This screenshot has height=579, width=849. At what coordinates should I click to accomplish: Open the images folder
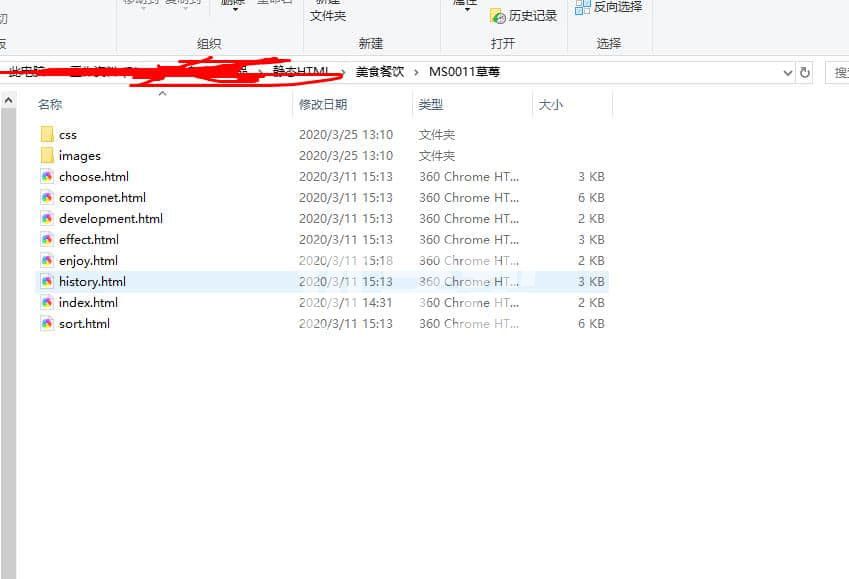(47, 155)
